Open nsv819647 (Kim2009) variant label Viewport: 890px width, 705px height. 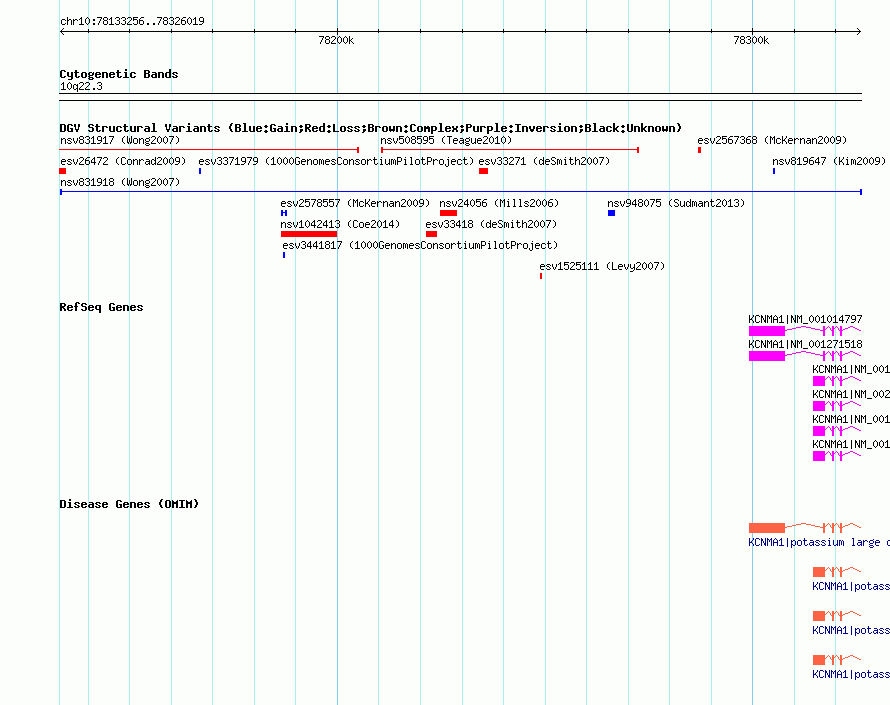tap(829, 161)
